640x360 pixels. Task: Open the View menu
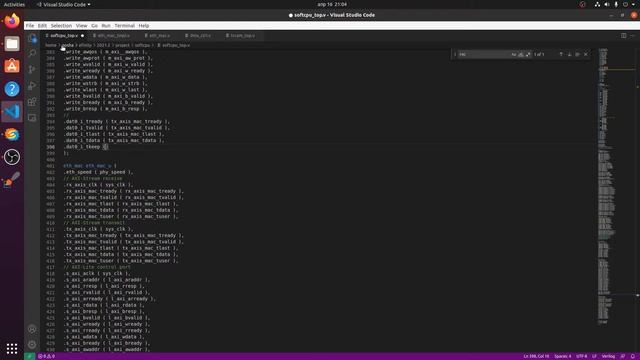(x=81, y=25)
